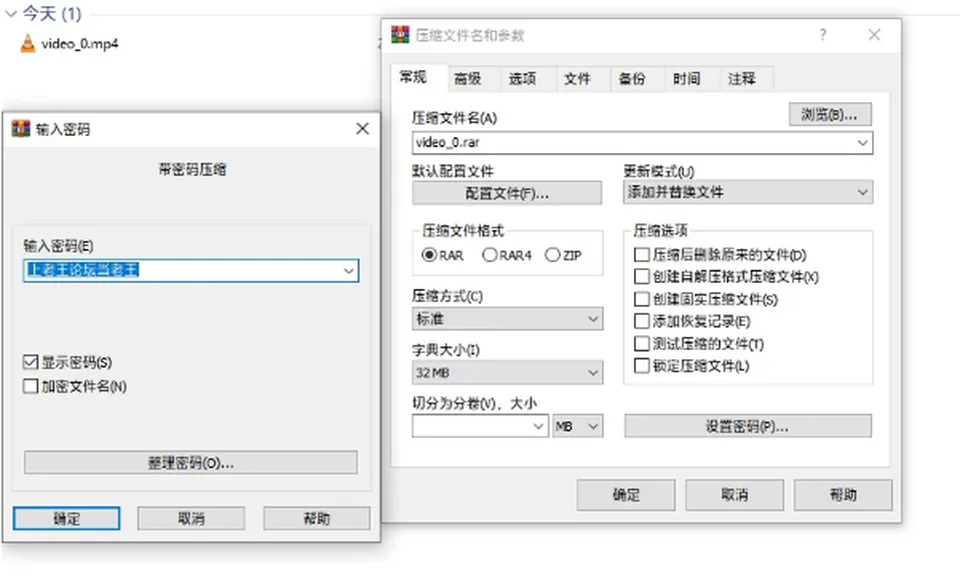Uncheck 显示密码(S) checkbox
Screen dimensions: 960x583
tap(31, 362)
